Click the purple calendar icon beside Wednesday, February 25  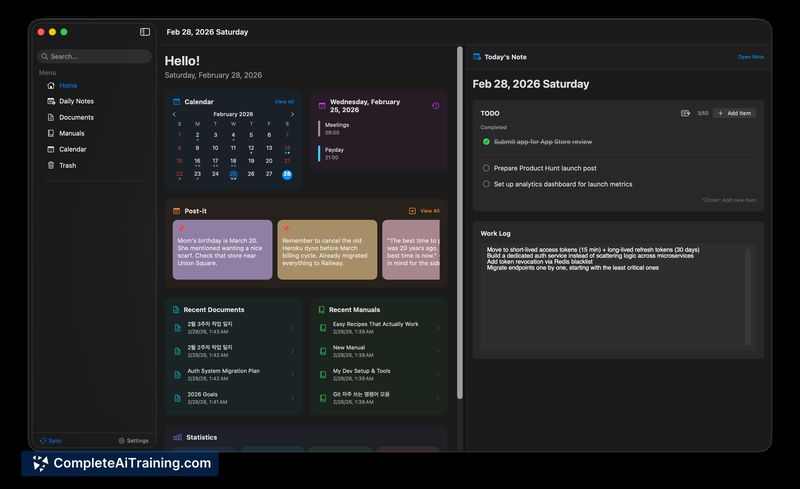click(x=322, y=106)
